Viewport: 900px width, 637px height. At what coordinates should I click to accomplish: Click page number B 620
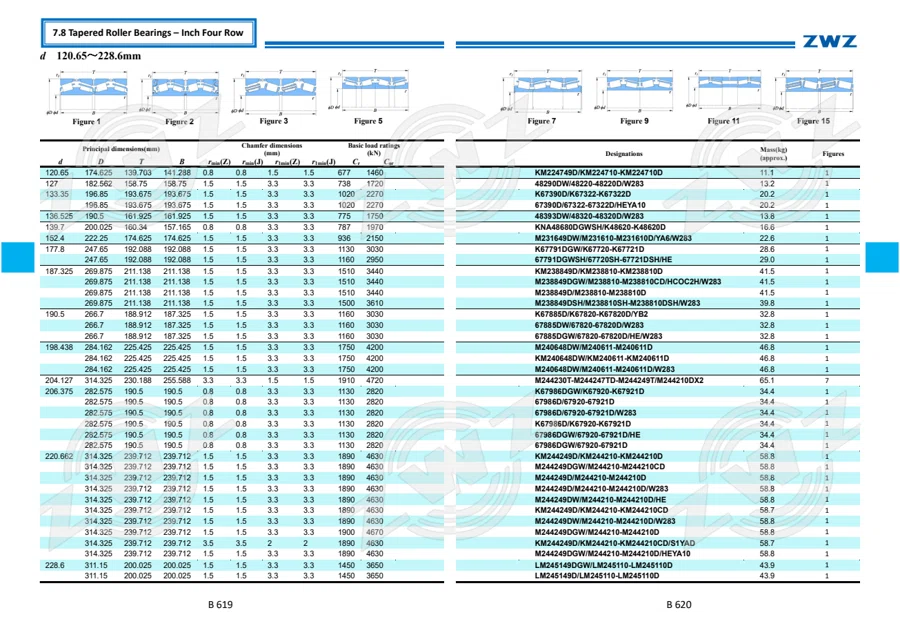click(x=679, y=604)
